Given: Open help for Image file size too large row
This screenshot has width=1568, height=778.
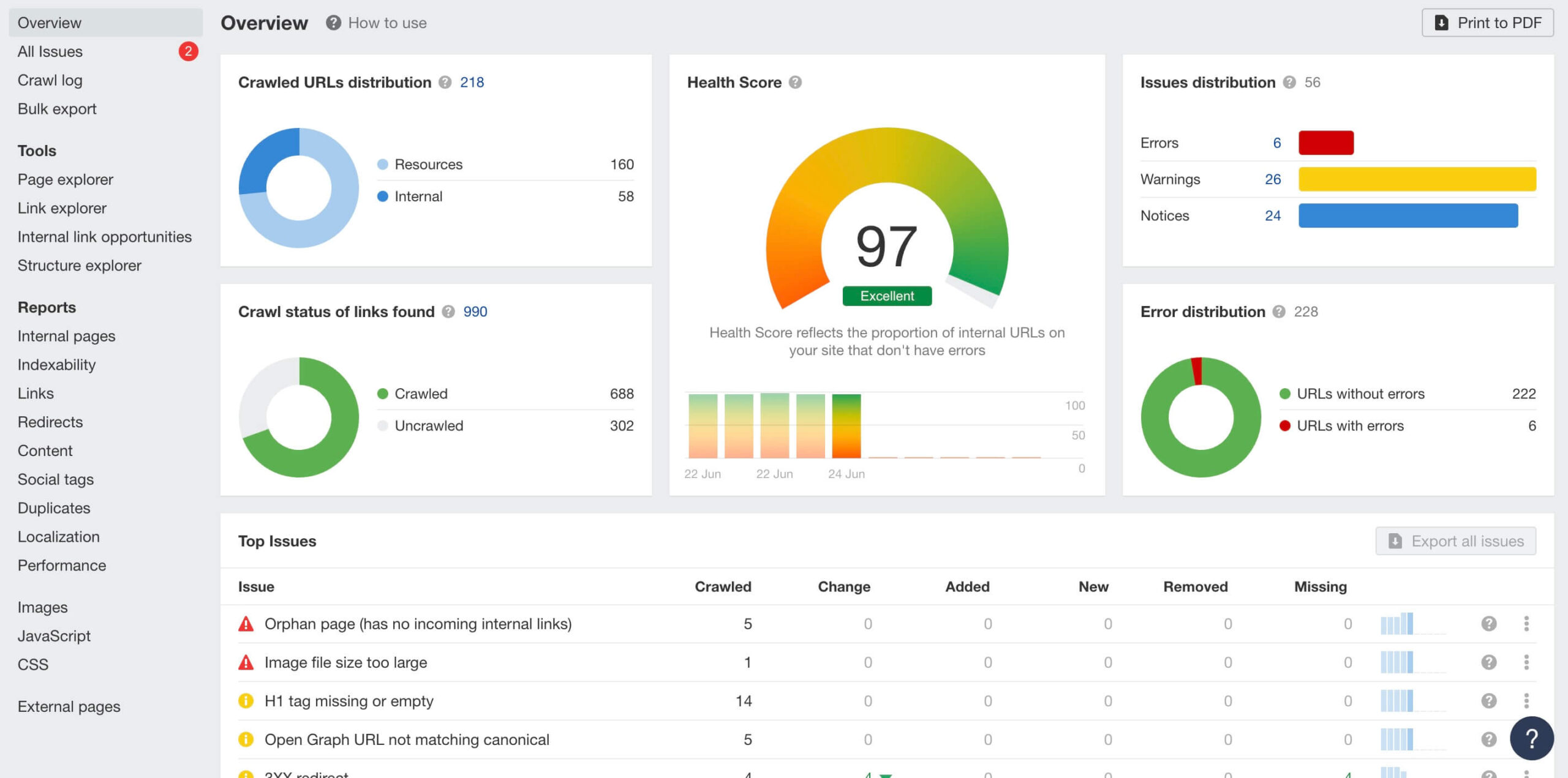Looking at the screenshot, I should [1489, 662].
